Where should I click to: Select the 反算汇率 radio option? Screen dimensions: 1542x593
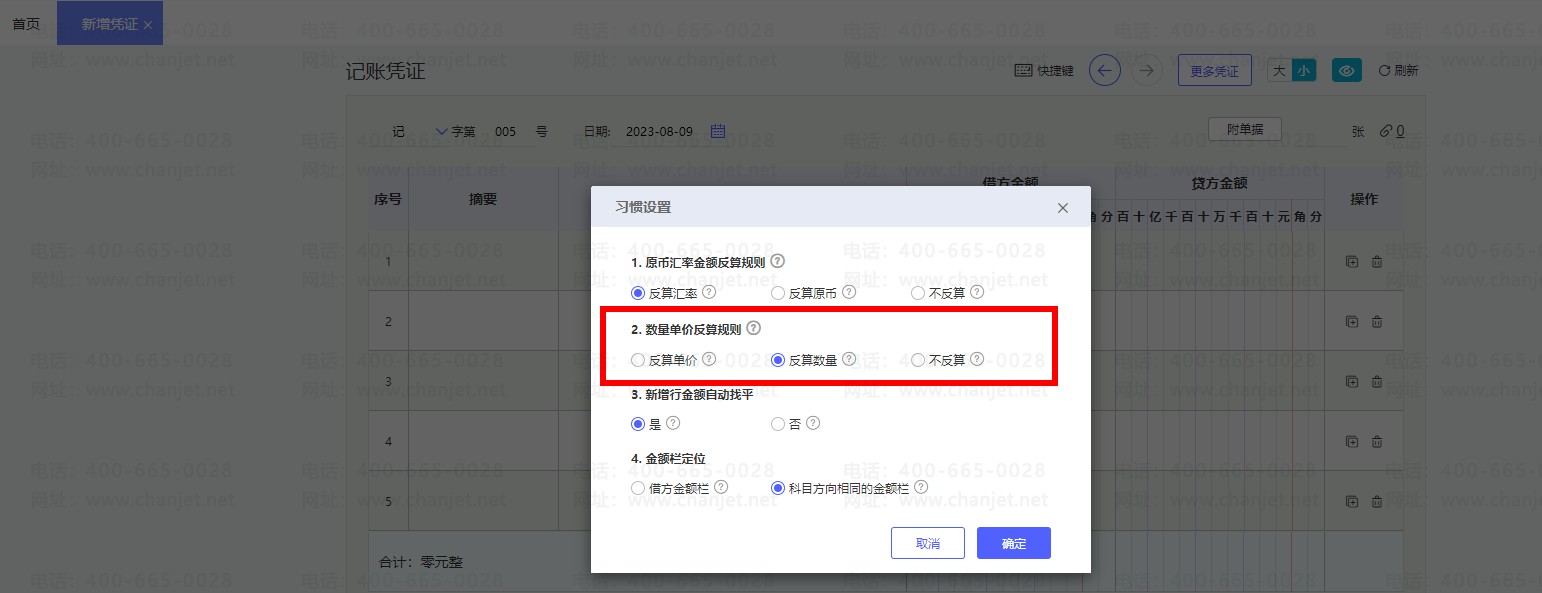[x=638, y=293]
